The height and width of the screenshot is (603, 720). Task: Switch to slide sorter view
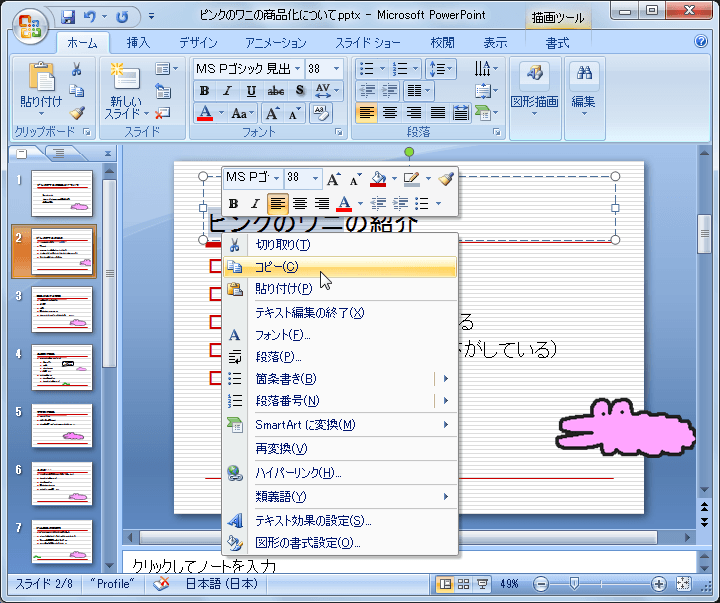463,584
